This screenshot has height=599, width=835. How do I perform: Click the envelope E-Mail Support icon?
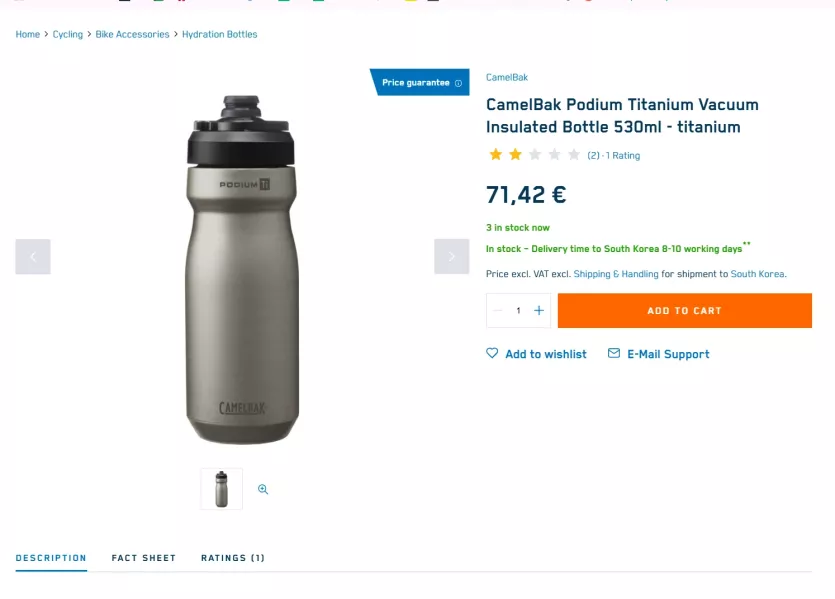(613, 353)
